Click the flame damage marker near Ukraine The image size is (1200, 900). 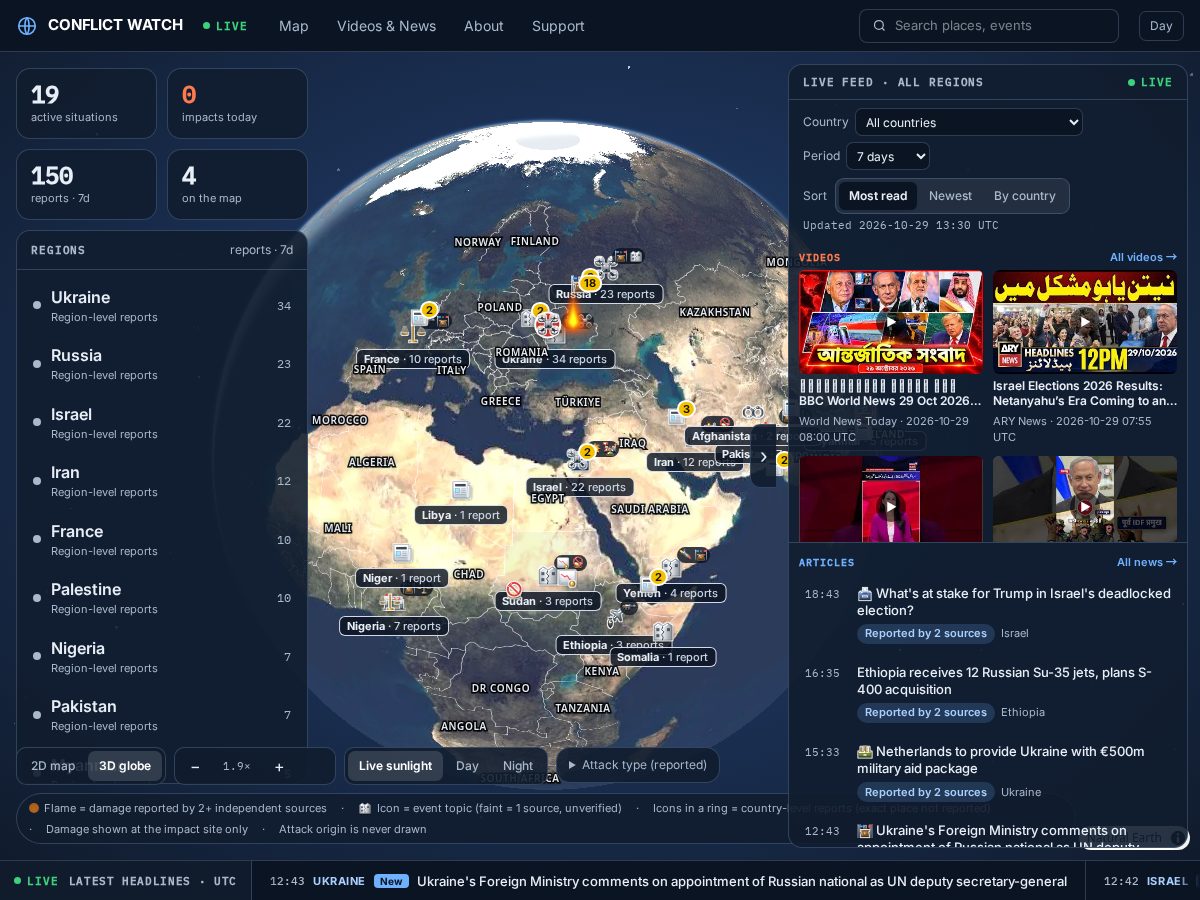coord(573,316)
